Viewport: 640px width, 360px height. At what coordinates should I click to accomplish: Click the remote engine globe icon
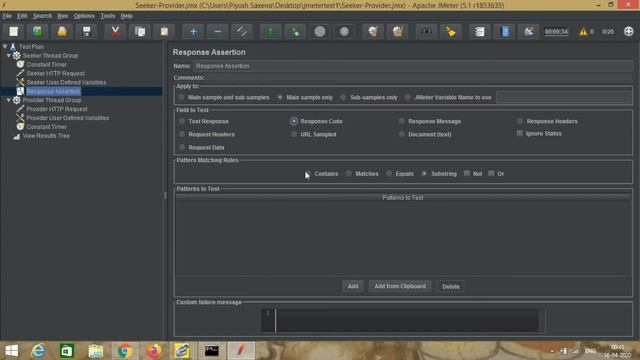coord(629,31)
